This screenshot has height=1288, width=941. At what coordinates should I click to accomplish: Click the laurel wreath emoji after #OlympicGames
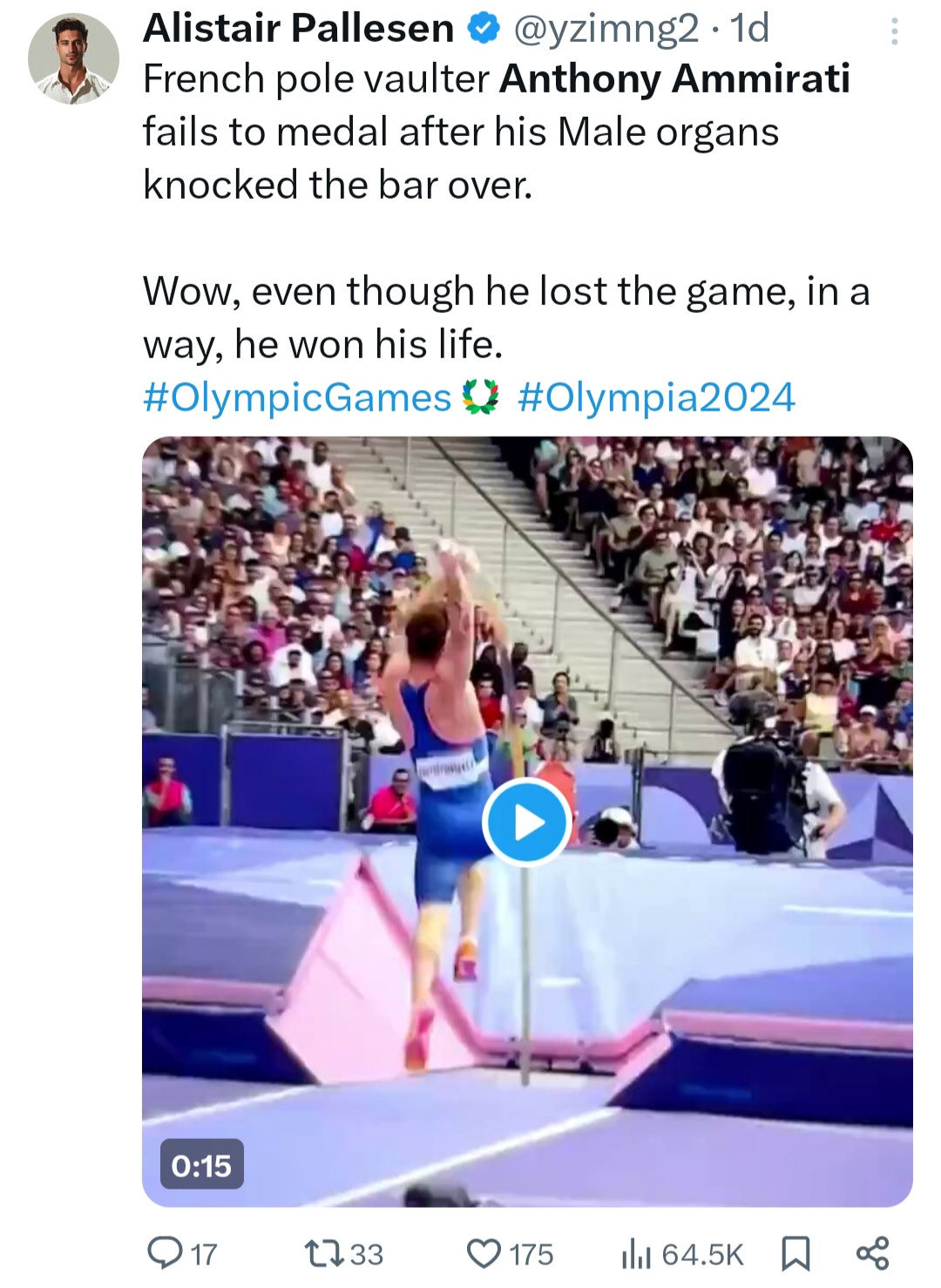pyautogui.click(x=478, y=397)
